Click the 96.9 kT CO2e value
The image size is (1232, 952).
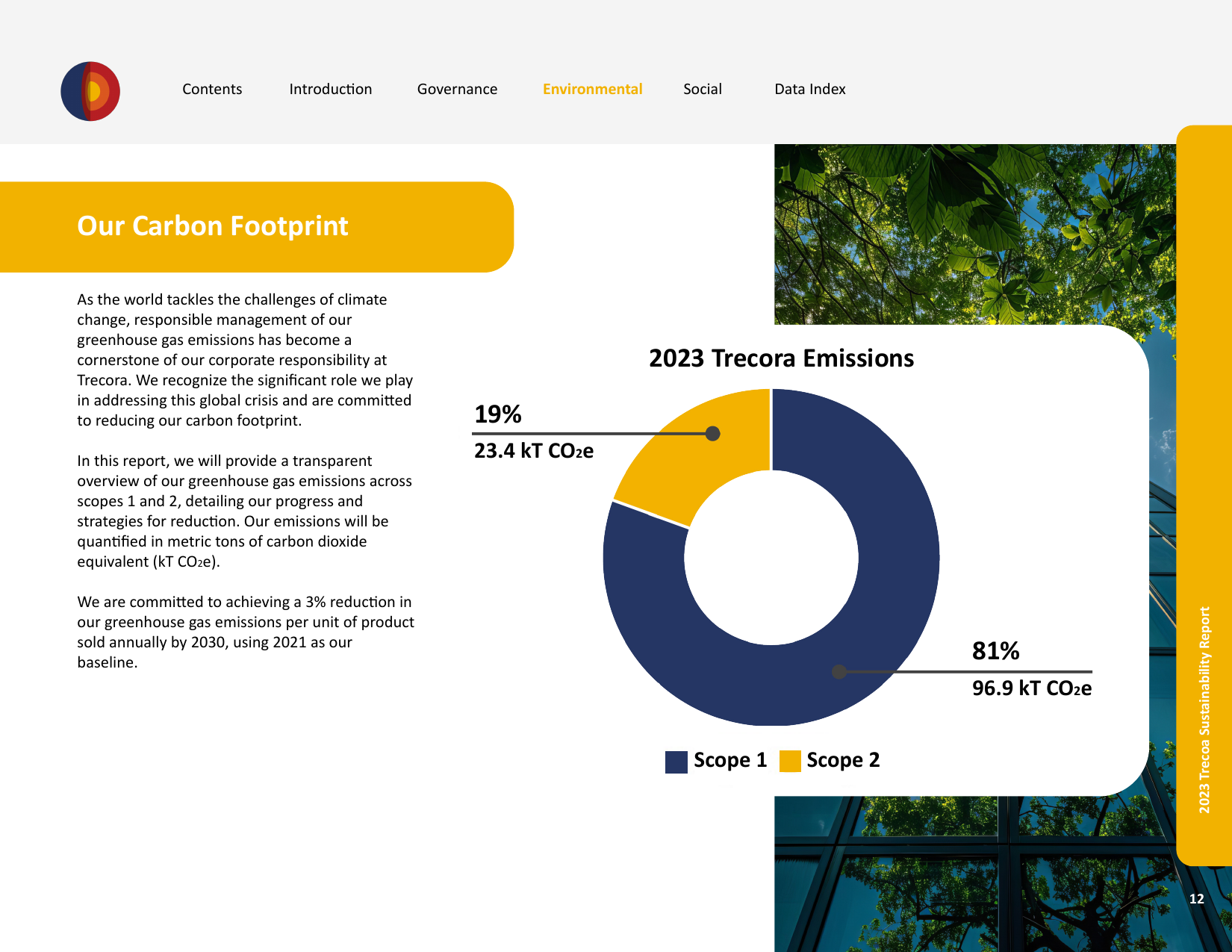point(1032,688)
